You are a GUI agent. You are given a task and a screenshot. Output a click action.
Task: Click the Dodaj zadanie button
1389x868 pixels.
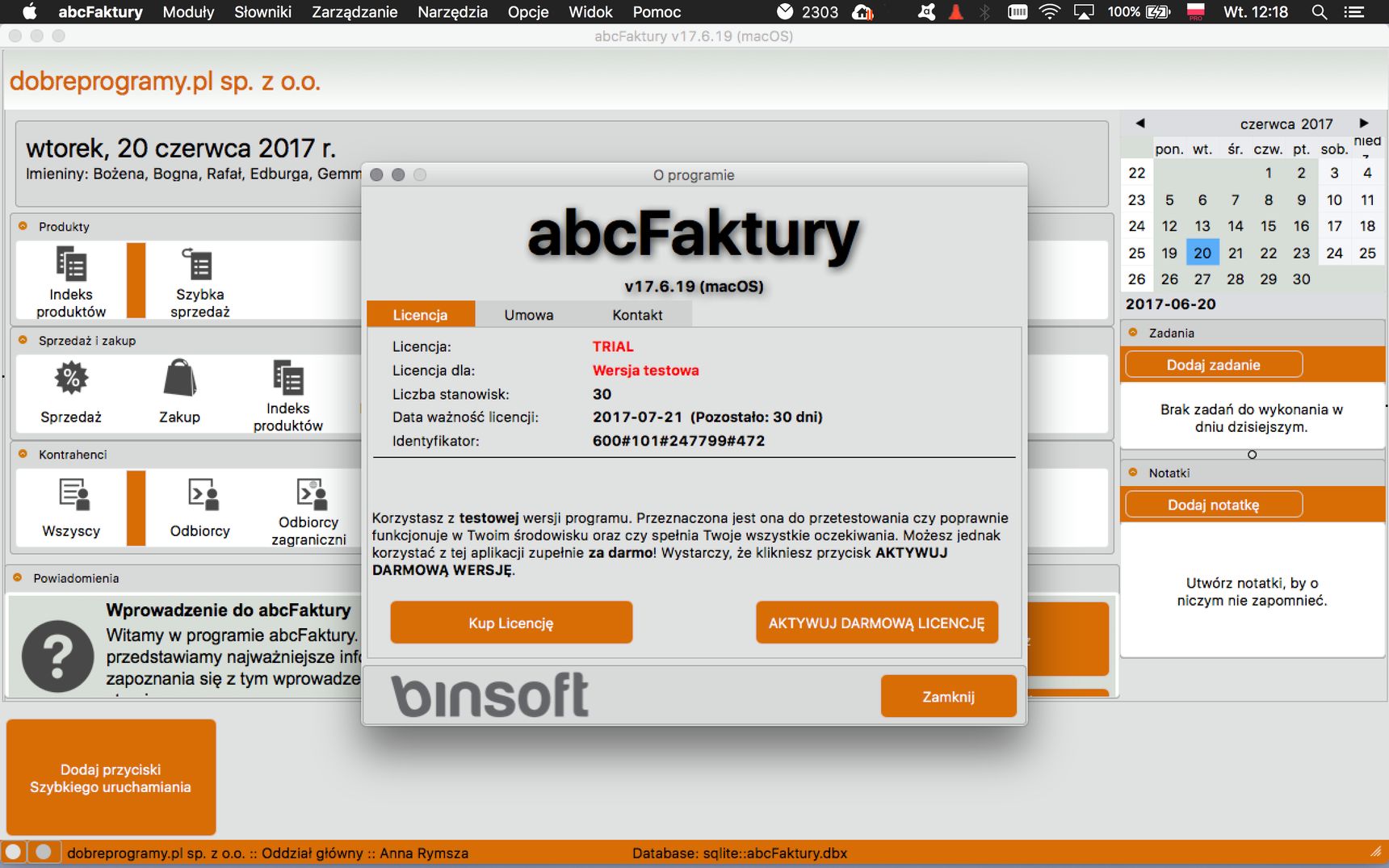pos(1213,364)
